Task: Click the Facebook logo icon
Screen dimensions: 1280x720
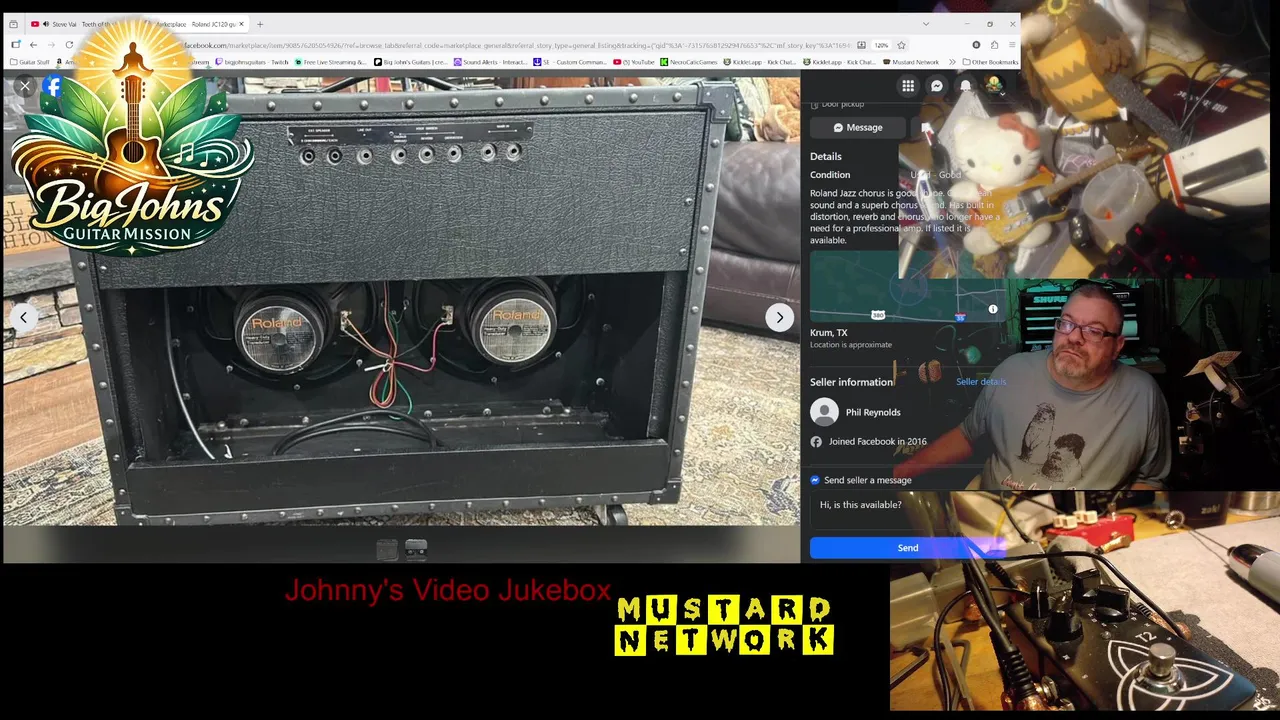Action: click(53, 86)
